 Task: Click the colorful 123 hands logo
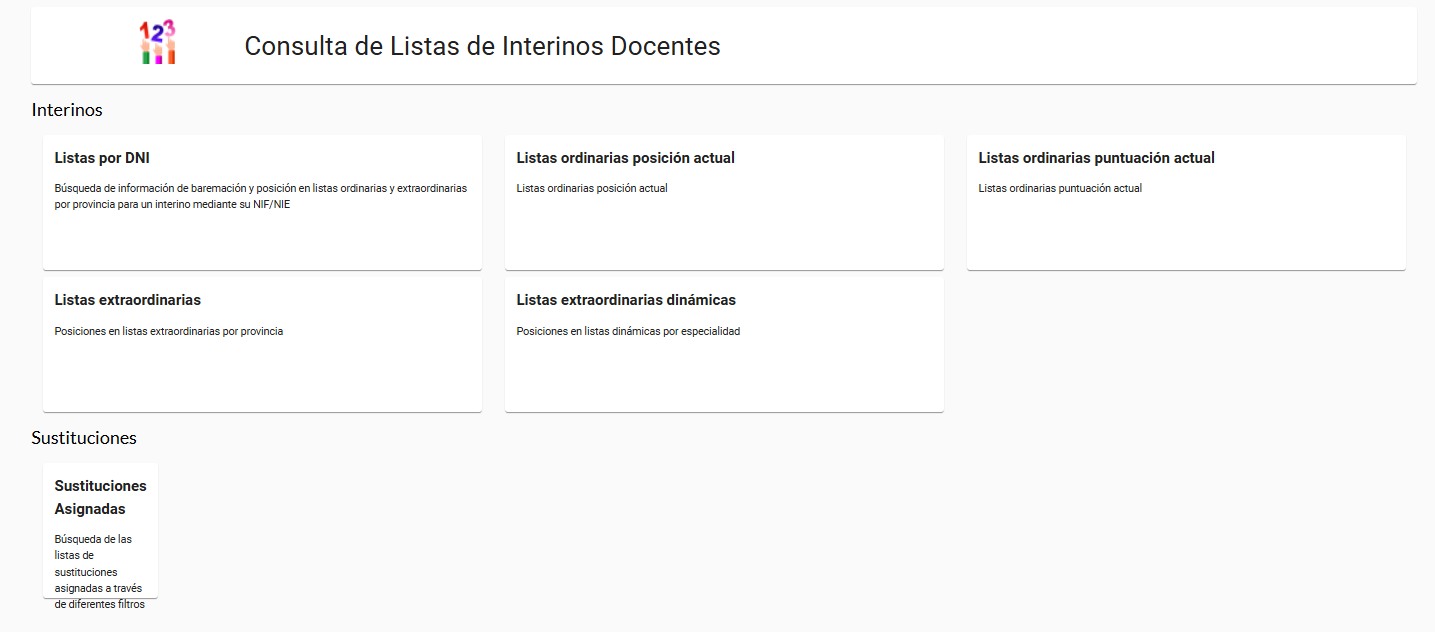tap(157, 43)
